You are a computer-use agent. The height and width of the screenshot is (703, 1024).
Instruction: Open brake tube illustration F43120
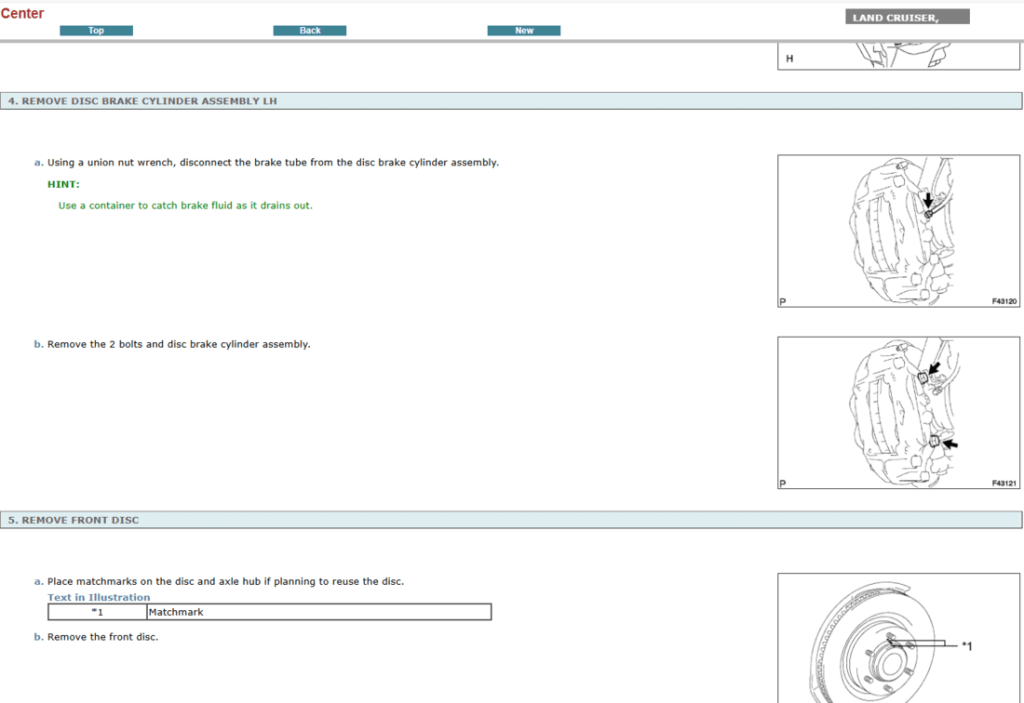898,231
